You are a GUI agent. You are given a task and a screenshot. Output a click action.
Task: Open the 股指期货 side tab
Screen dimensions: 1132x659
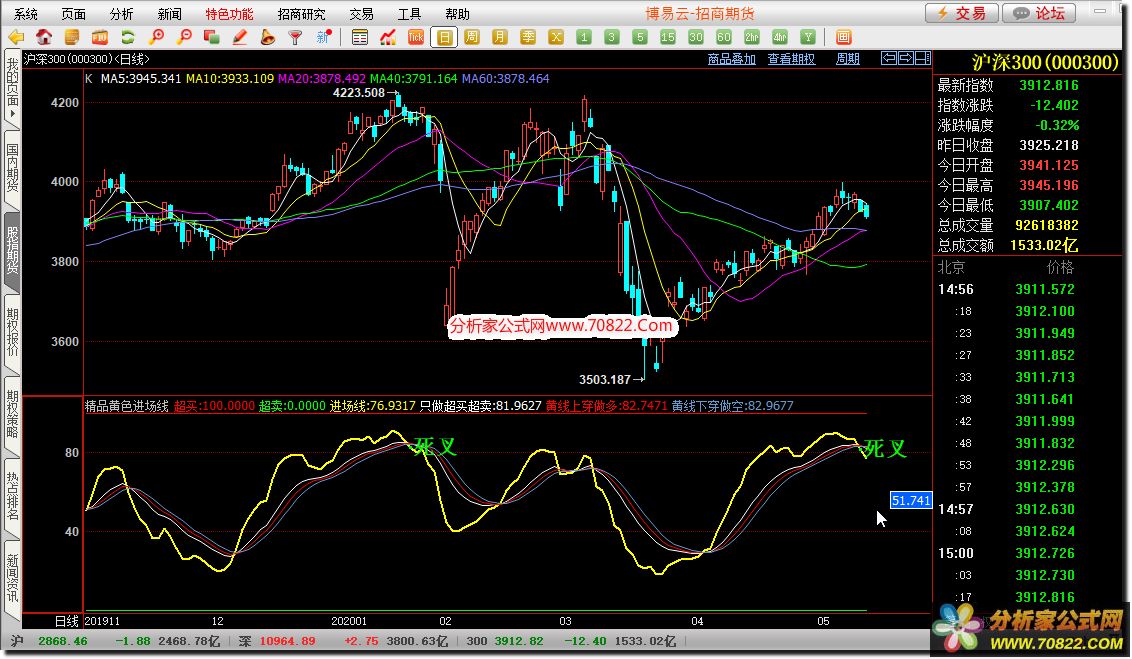click(x=12, y=251)
